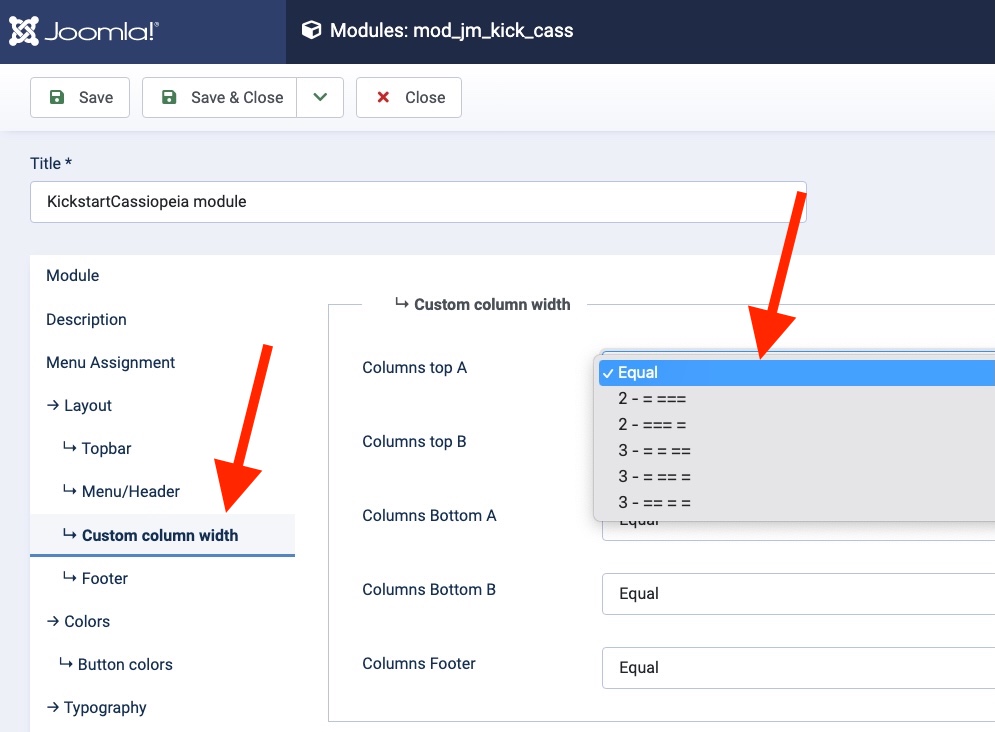Image resolution: width=995 pixels, height=732 pixels.
Task: Click the arrow icon beside Colors in sidebar
Action: pyautogui.click(x=52, y=621)
